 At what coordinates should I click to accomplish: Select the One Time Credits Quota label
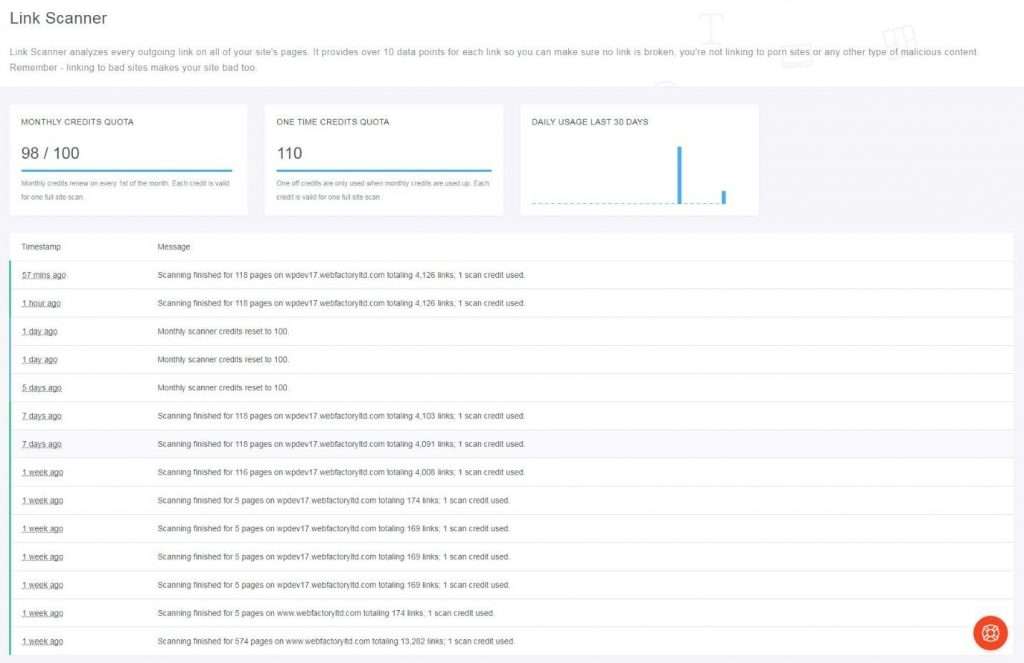pos(332,122)
